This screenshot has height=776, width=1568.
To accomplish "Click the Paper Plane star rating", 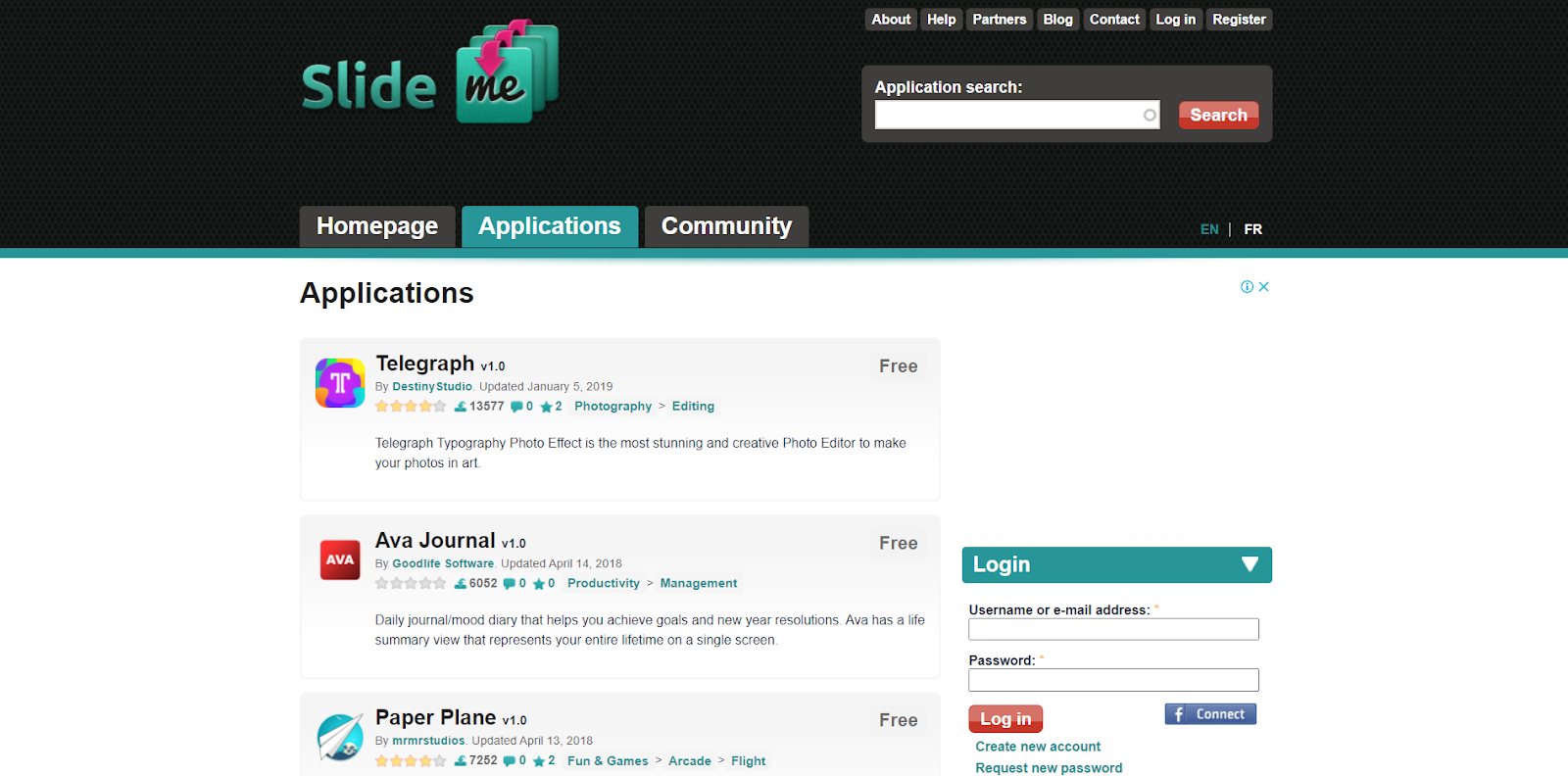I will tap(411, 760).
